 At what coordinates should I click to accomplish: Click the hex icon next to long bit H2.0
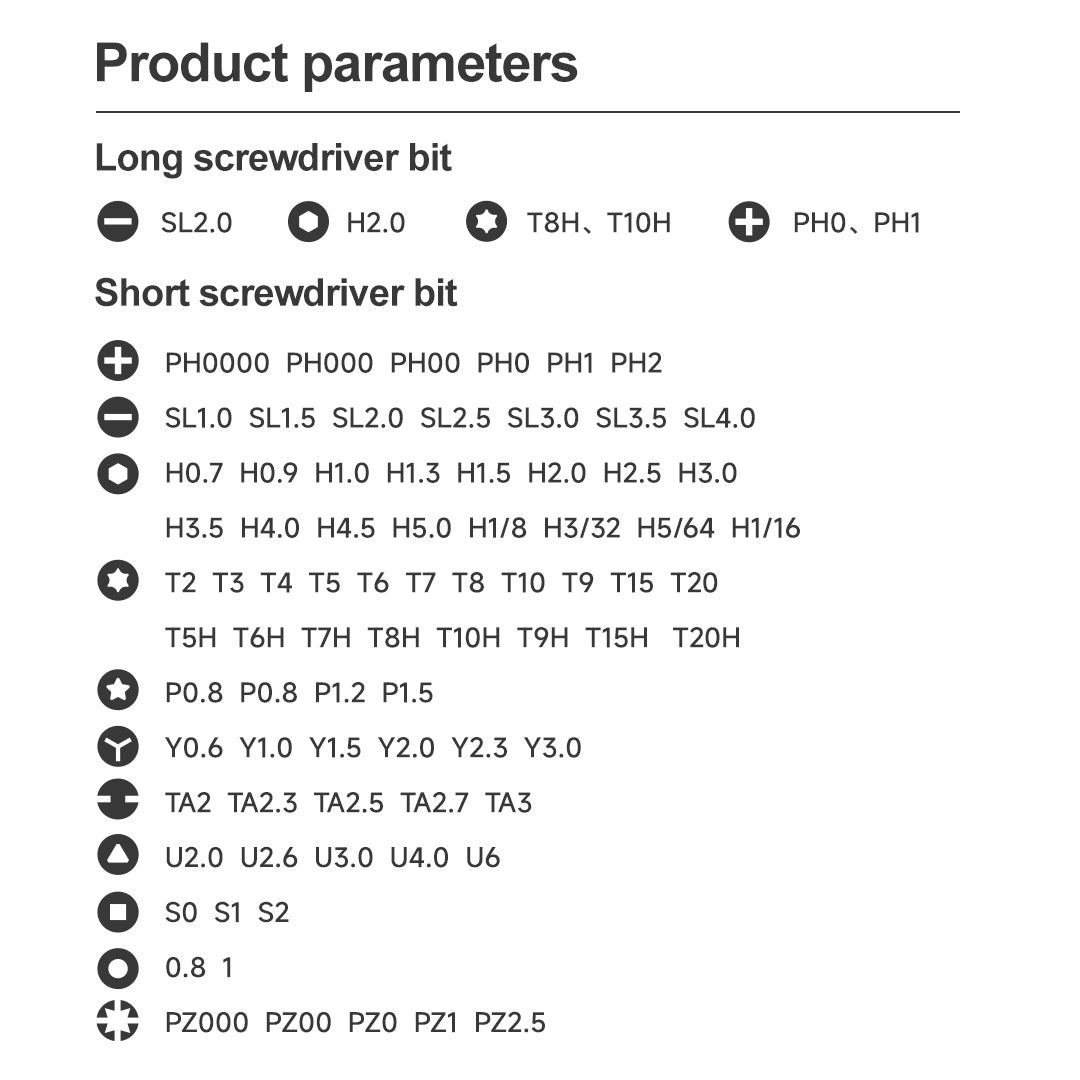click(x=308, y=222)
